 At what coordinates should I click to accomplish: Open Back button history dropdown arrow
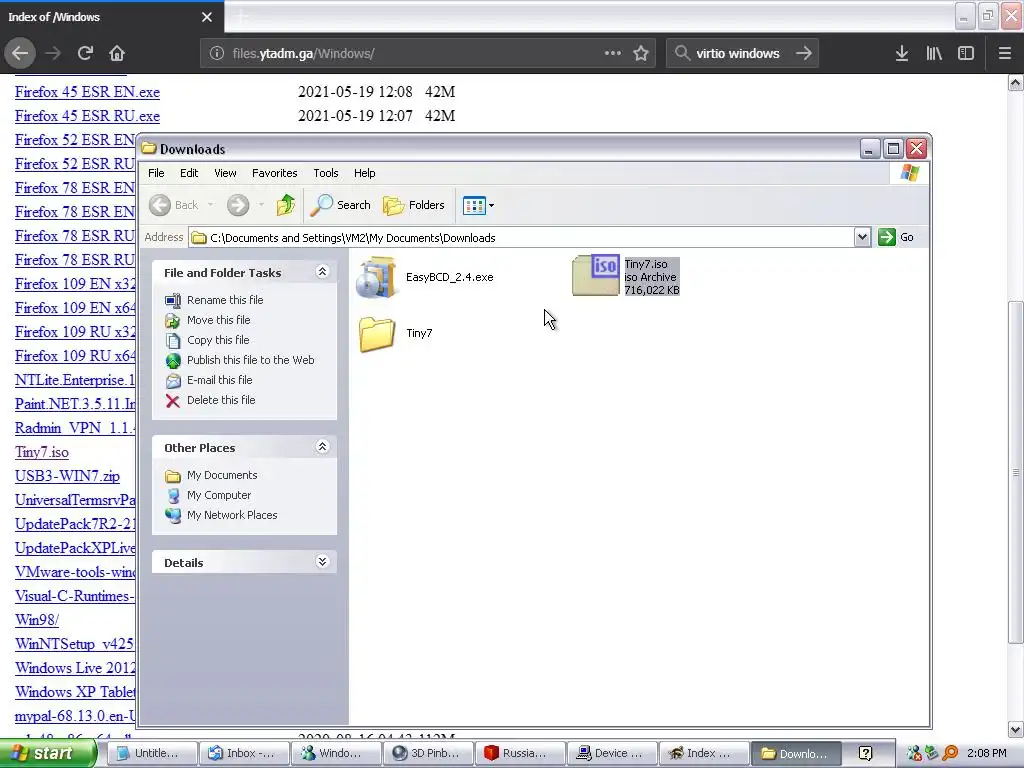[x=210, y=205]
